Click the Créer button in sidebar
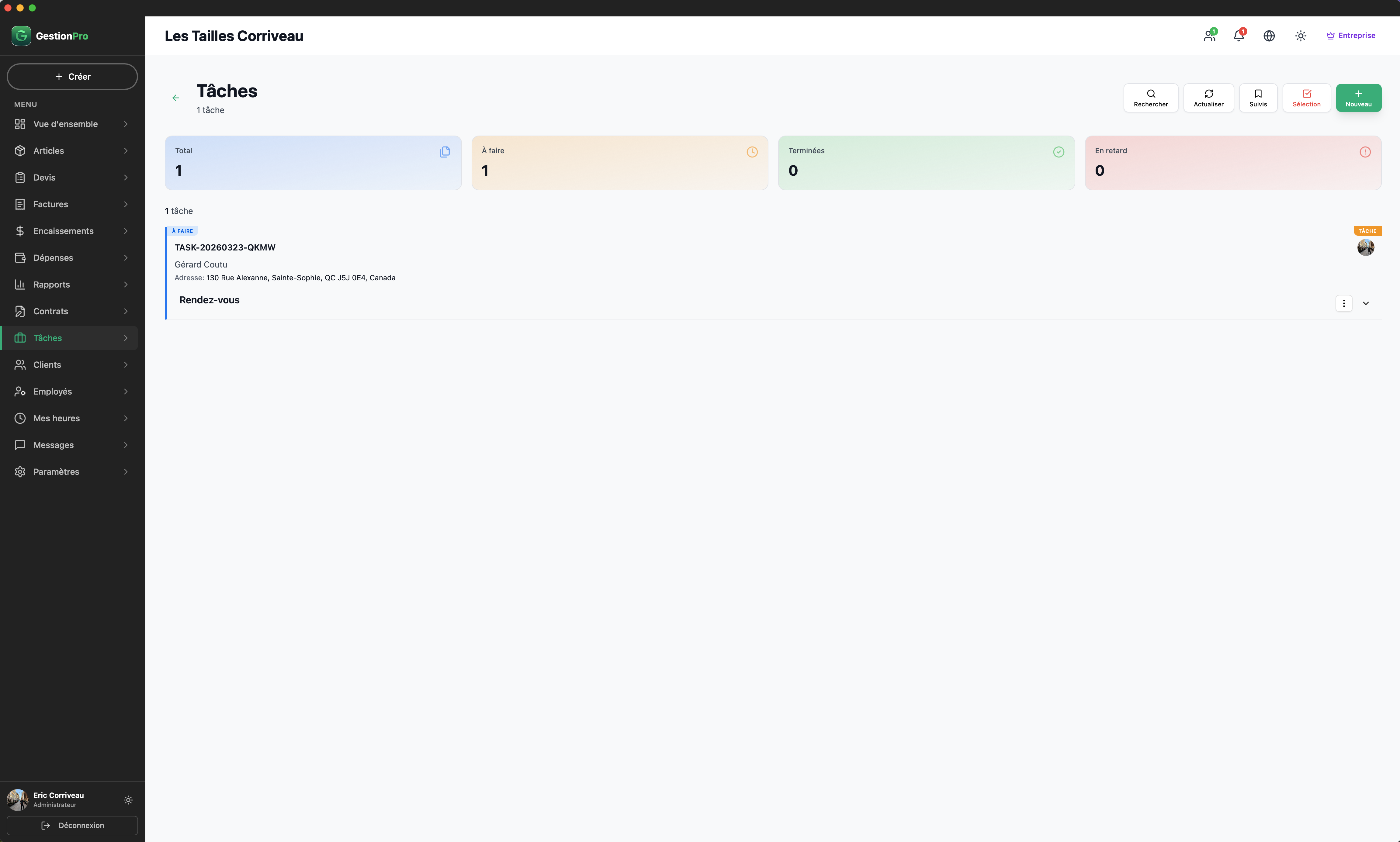 point(72,77)
